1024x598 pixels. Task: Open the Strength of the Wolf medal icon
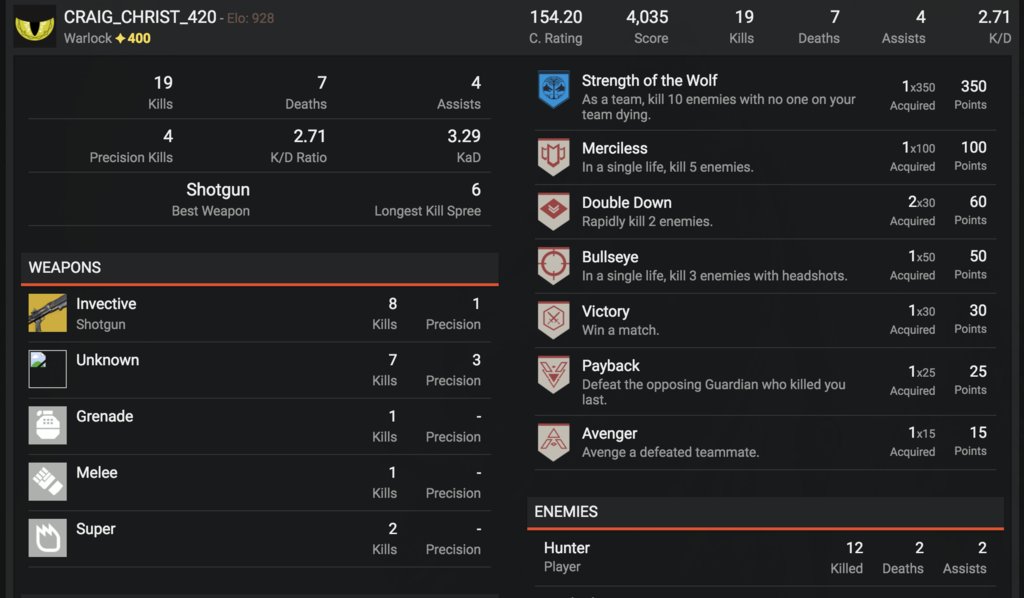[554, 89]
